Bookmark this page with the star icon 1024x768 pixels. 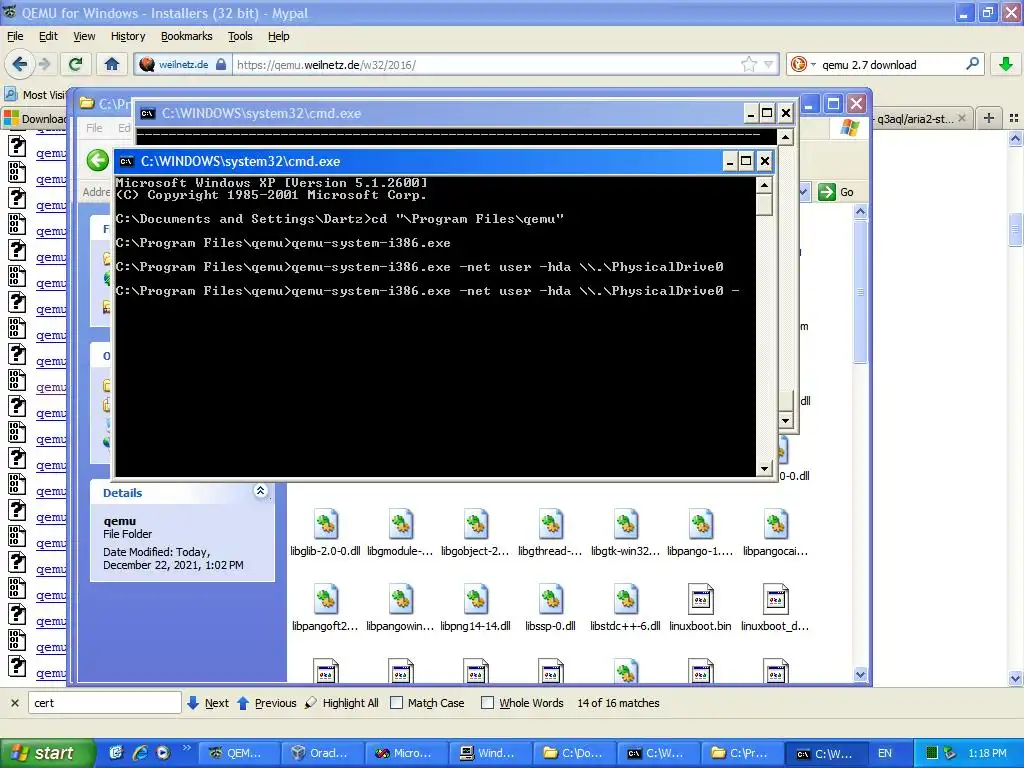point(749,64)
